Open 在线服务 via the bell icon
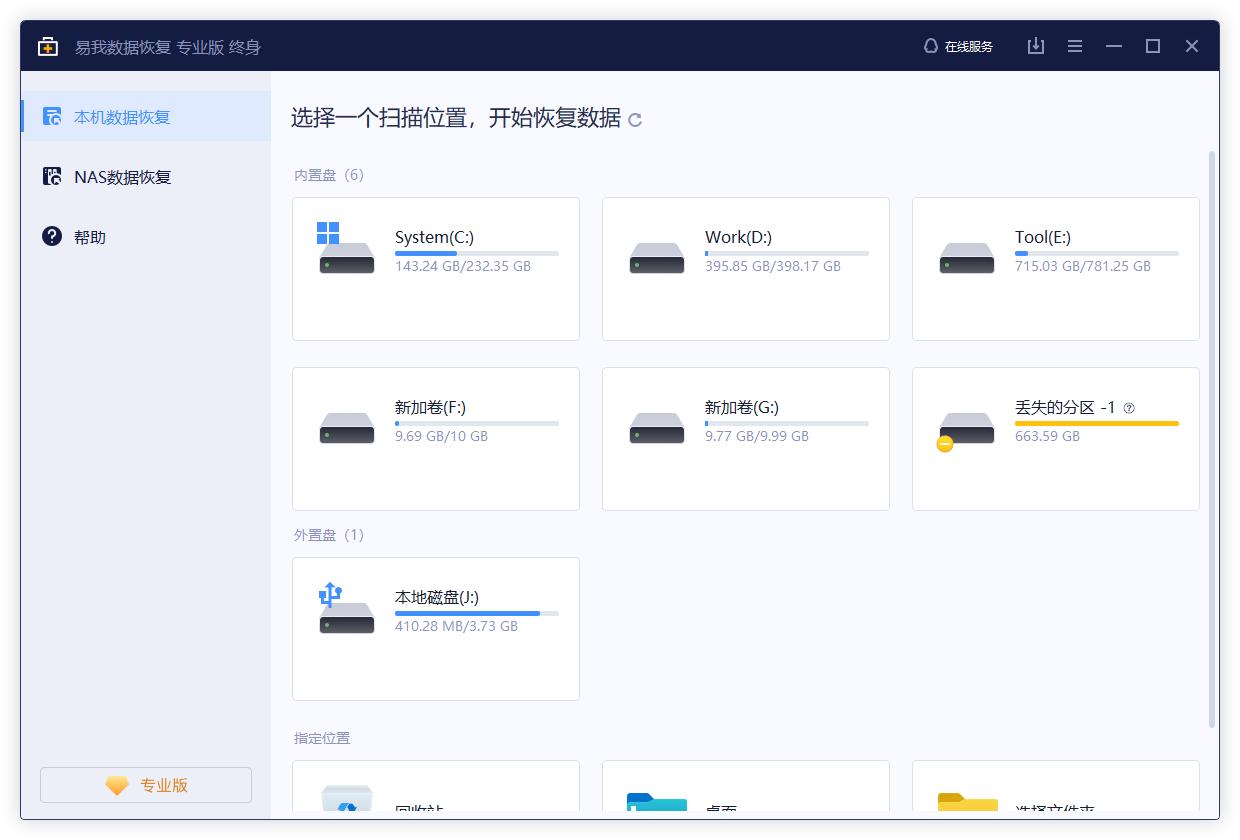 pyautogui.click(x=957, y=46)
